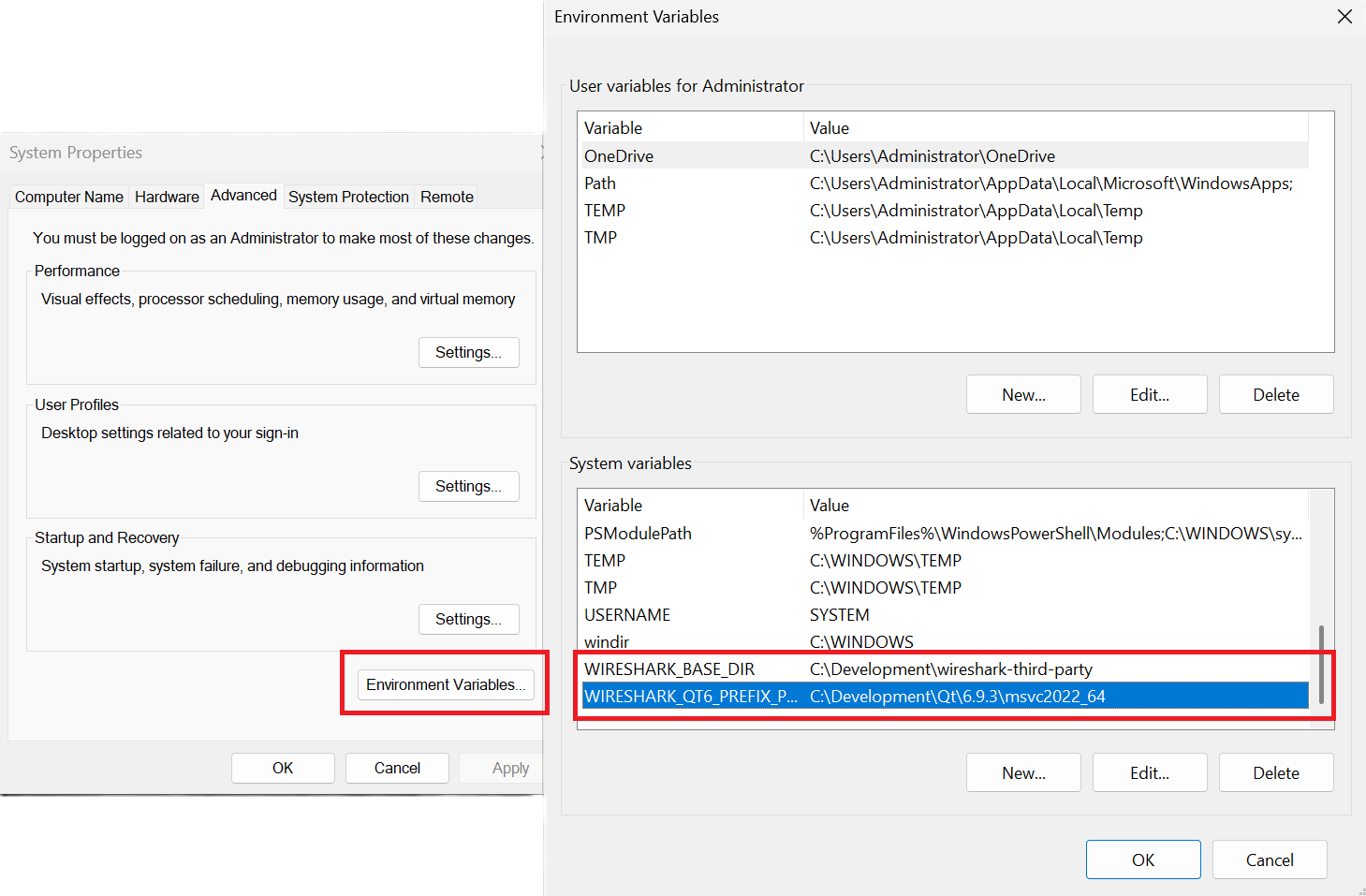Create a new system variable

point(1022,772)
